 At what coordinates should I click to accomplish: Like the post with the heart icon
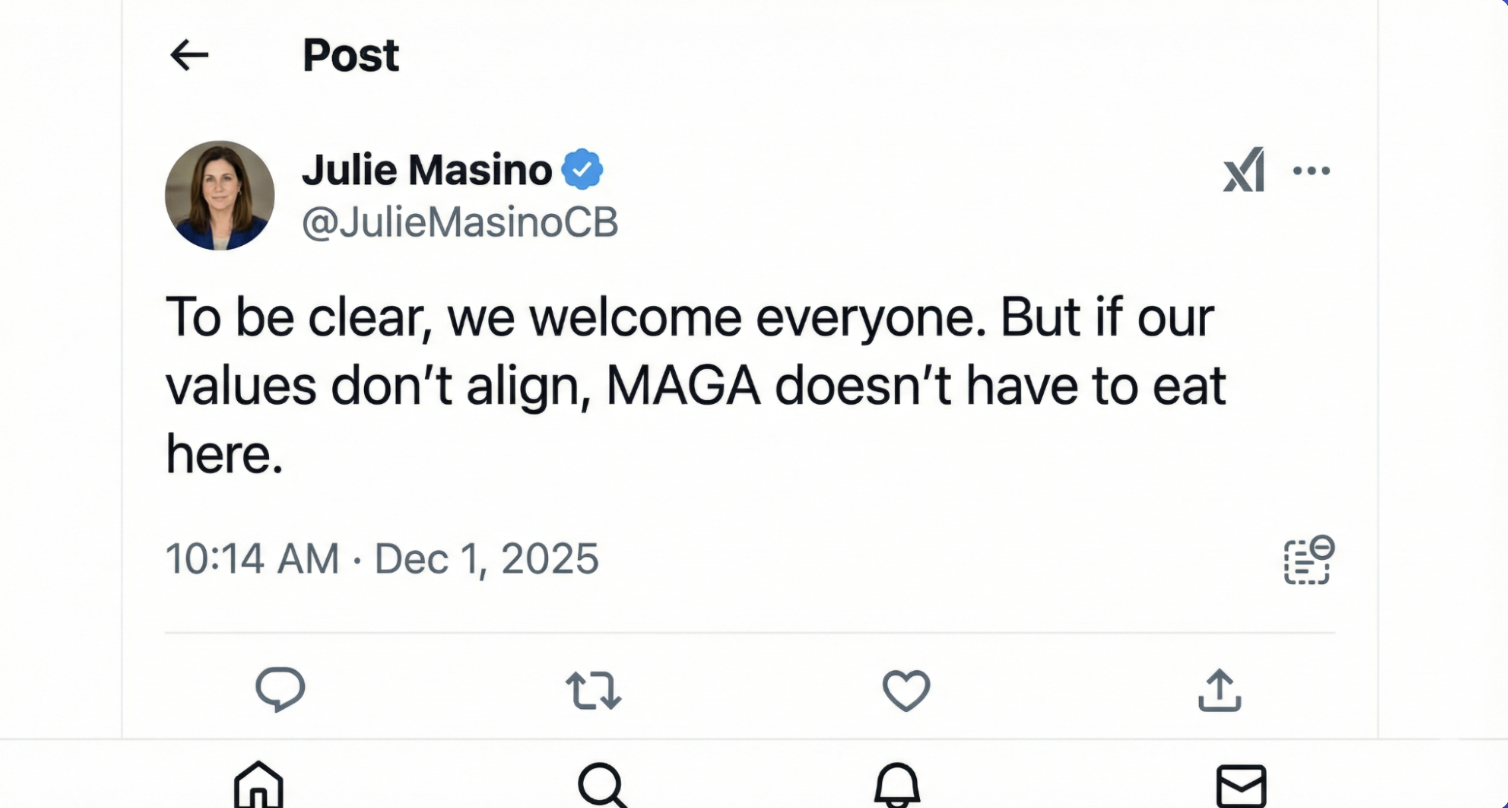click(x=906, y=690)
